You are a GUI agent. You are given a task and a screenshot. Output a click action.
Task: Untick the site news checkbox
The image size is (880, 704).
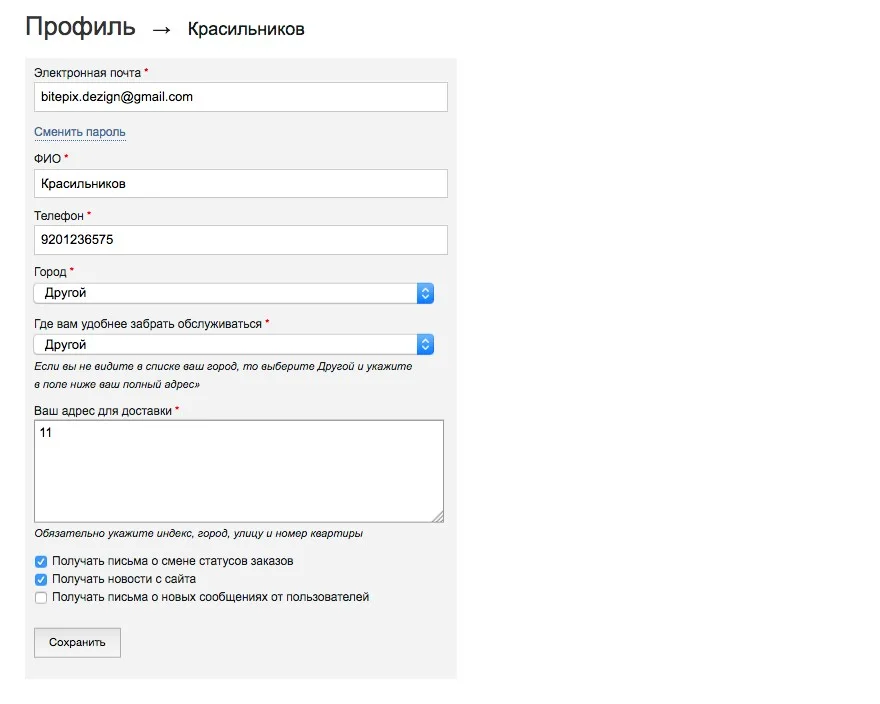[x=41, y=580]
